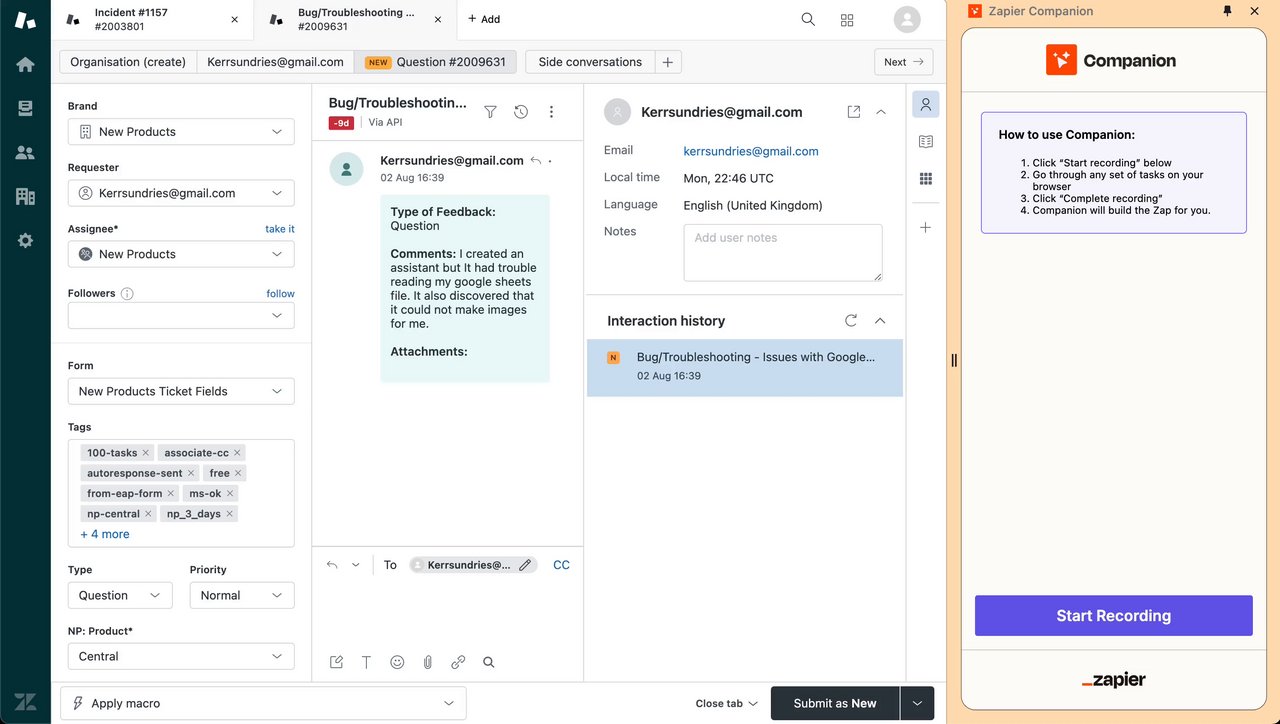This screenshot has width=1280, height=724.
Task: Click the Add user notes field
Action: (783, 252)
